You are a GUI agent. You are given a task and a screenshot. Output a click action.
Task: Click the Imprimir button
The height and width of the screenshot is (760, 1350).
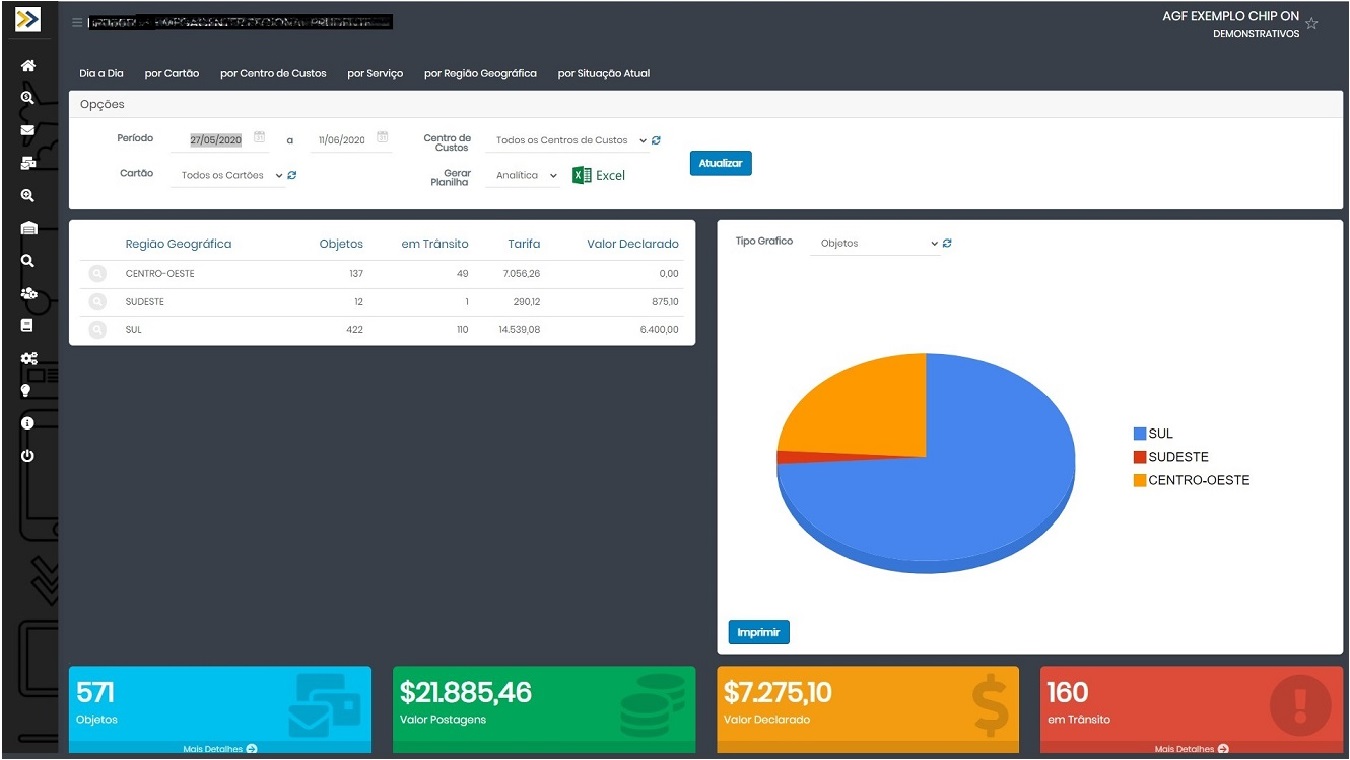[759, 632]
